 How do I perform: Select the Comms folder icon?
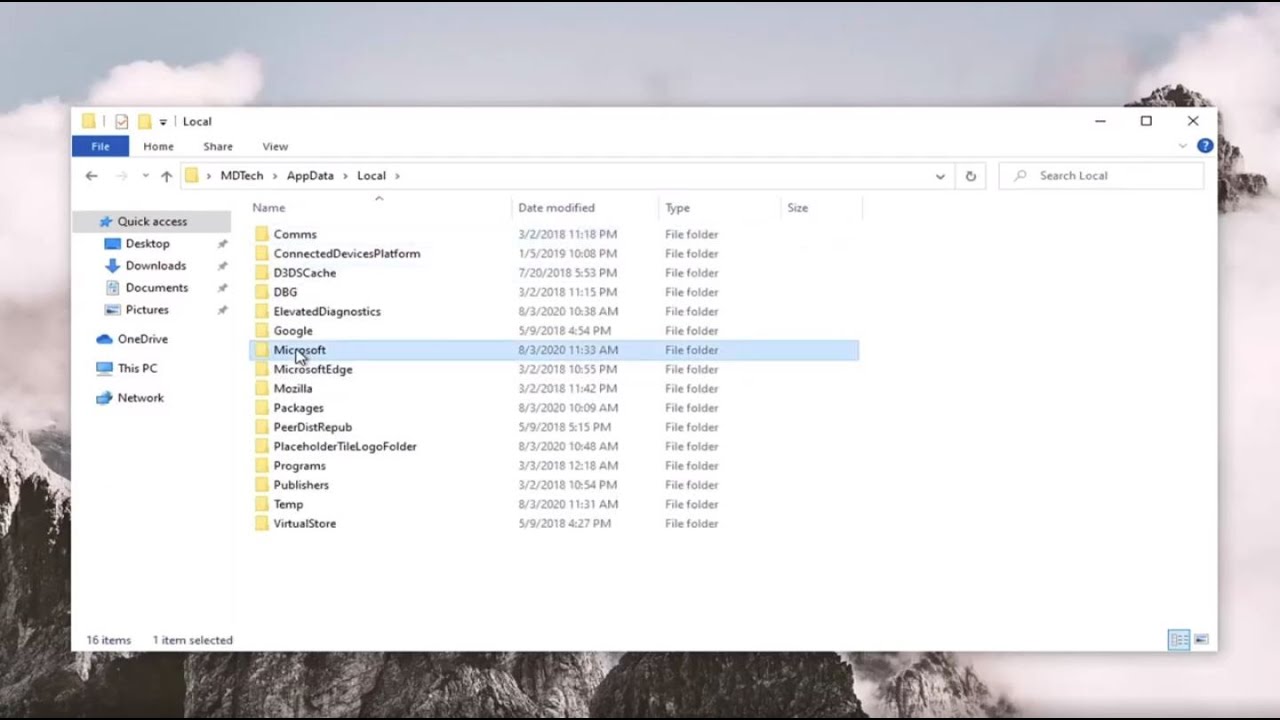[x=261, y=234]
